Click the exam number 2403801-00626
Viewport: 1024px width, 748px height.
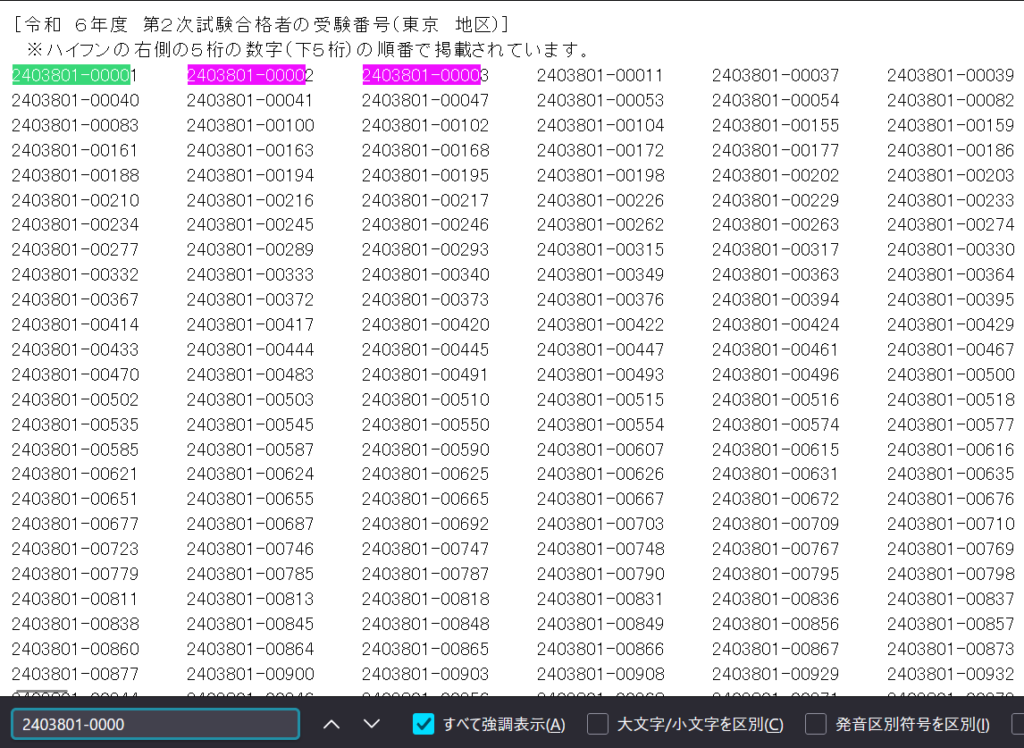pyautogui.click(x=600, y=474)
